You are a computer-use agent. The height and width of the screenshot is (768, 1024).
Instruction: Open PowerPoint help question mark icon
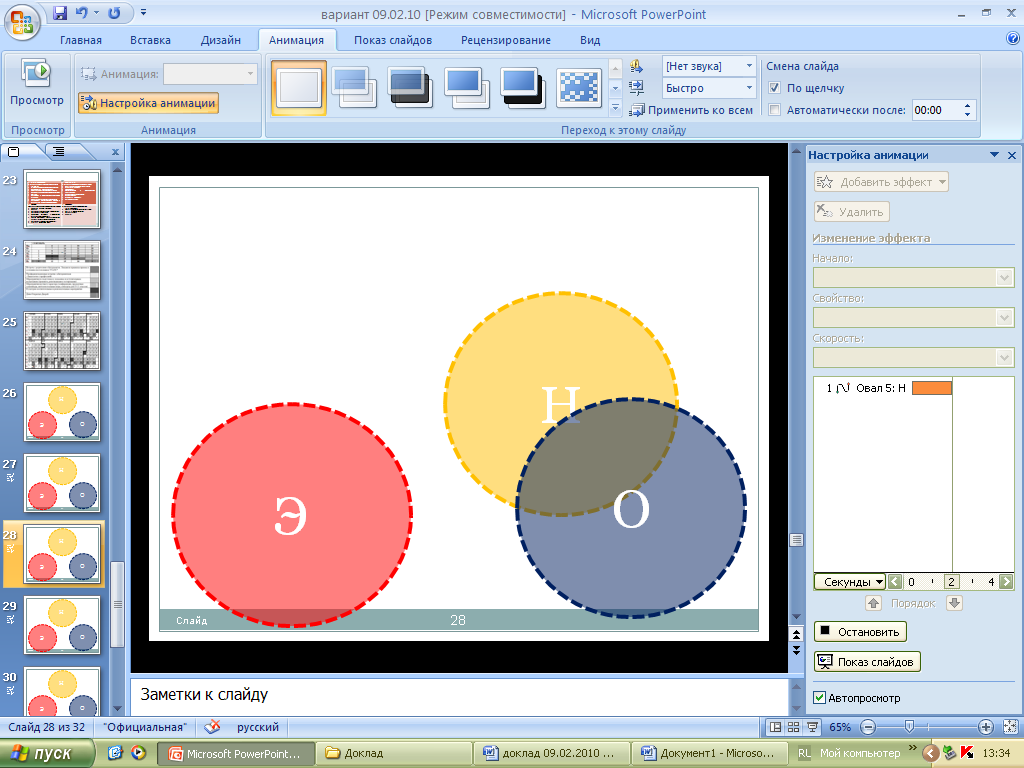click(1012, 39)
